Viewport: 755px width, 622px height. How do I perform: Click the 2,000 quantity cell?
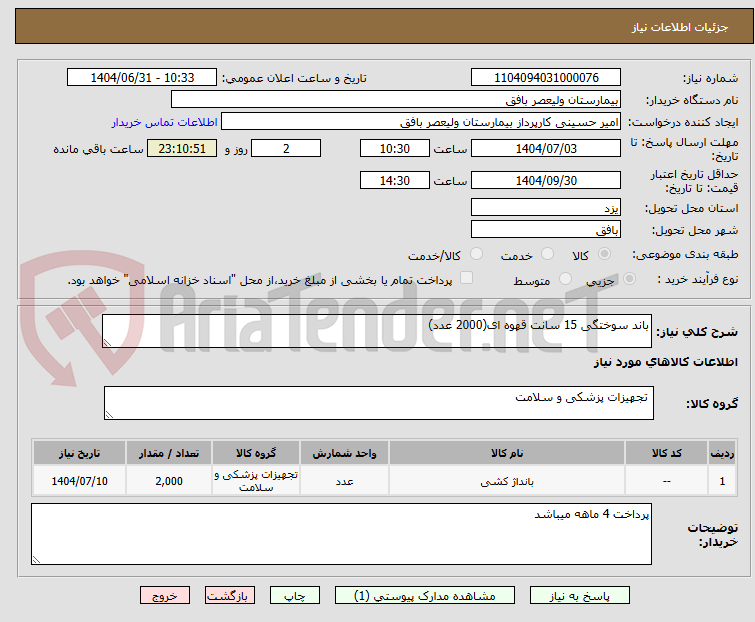pyautogui.click(x=169, y=481)
